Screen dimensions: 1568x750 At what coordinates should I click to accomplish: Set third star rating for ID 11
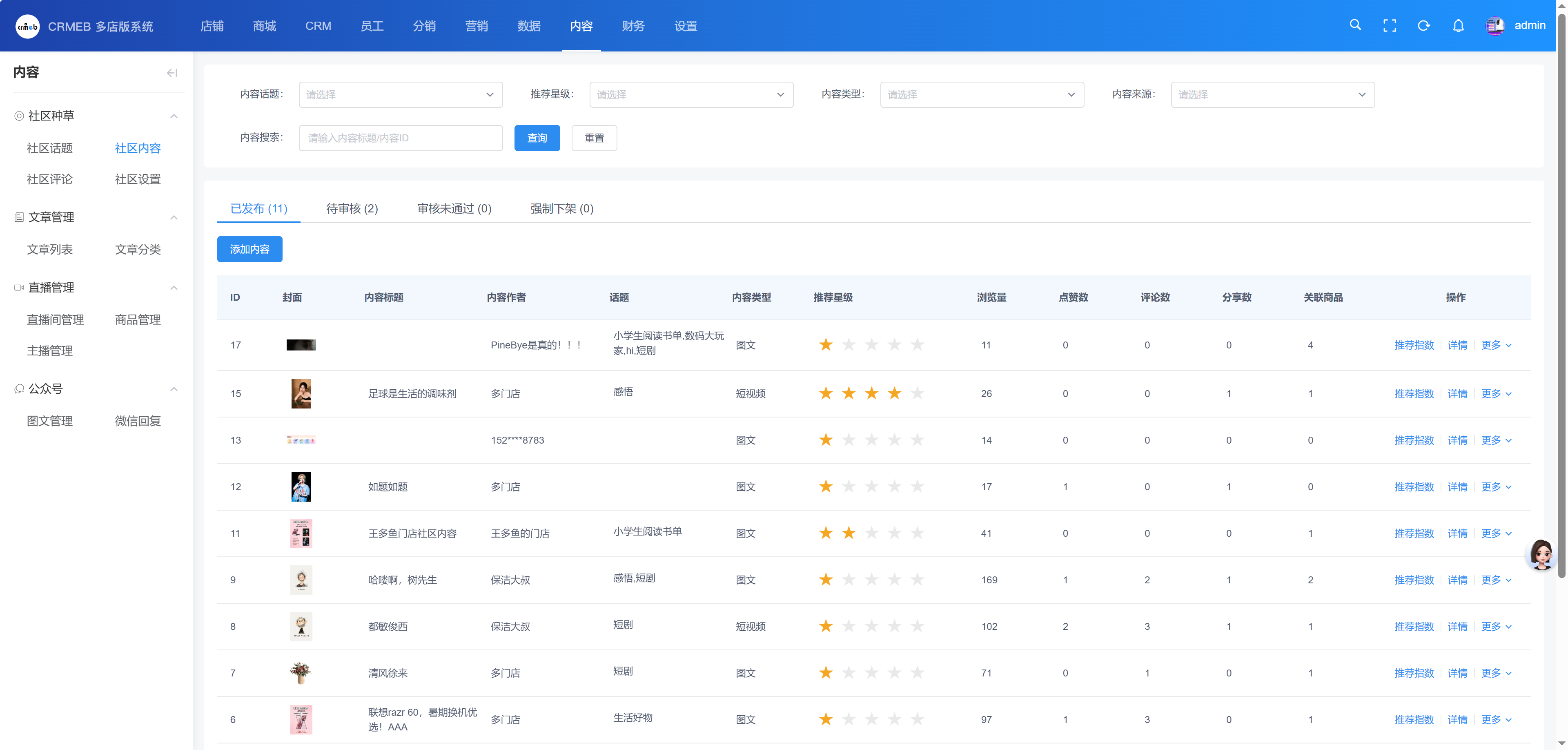(872, 533)
